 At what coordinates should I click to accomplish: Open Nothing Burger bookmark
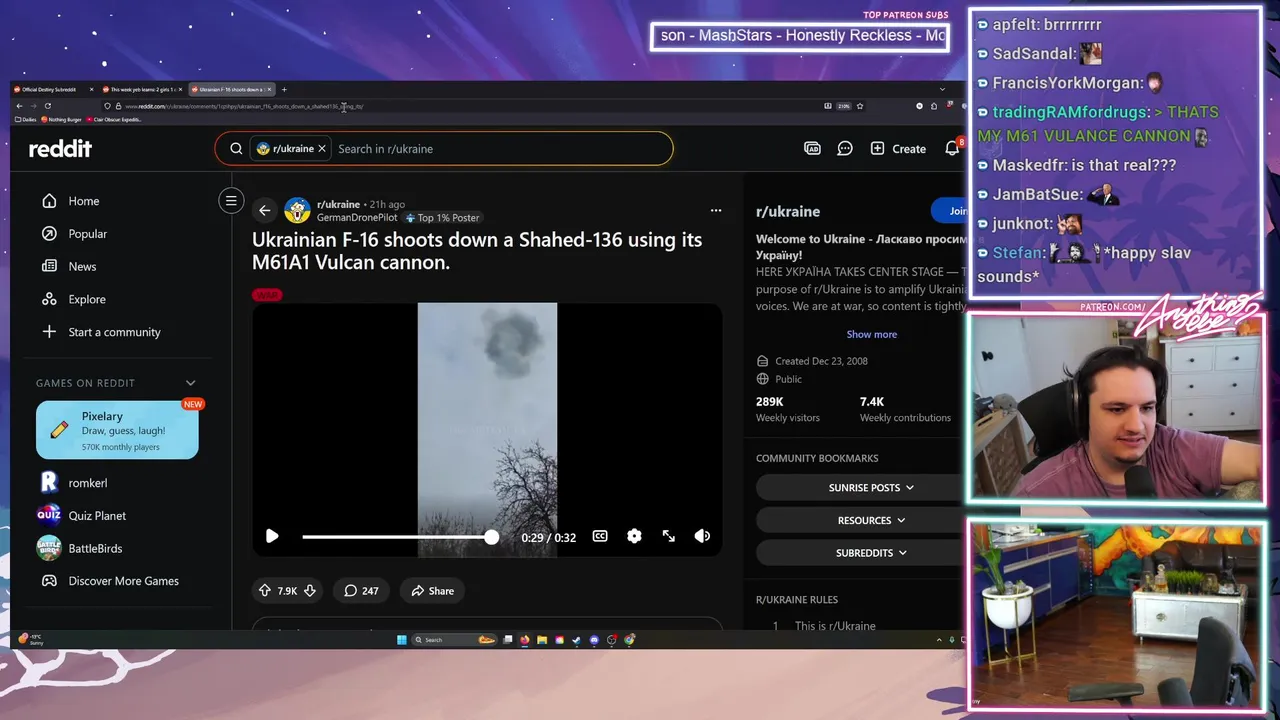pyautogui.click(x=60, y=119)
